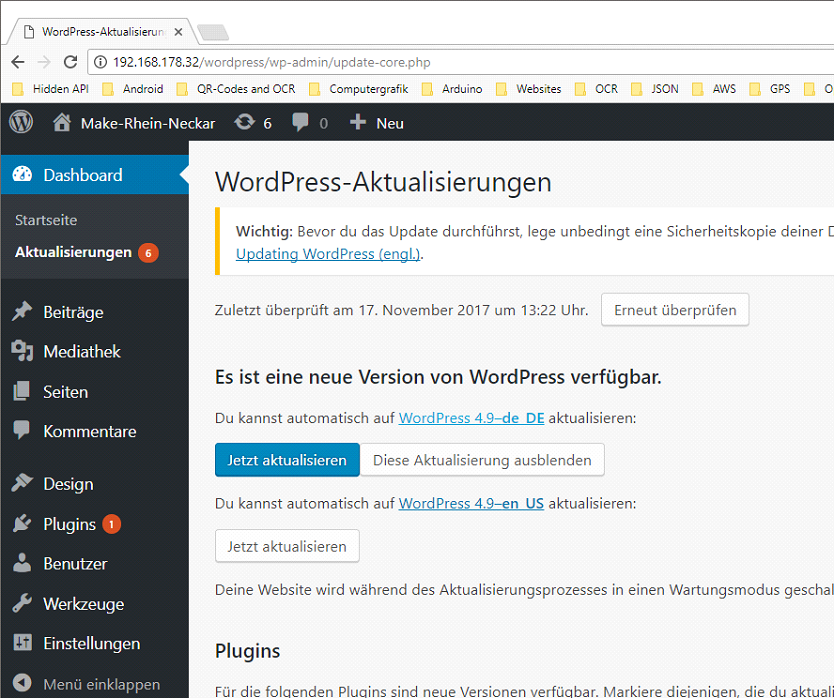Collapse the menu via Menü einklappen
The width and height of the screenshot is (834, 698).
[x=100, y=685]
